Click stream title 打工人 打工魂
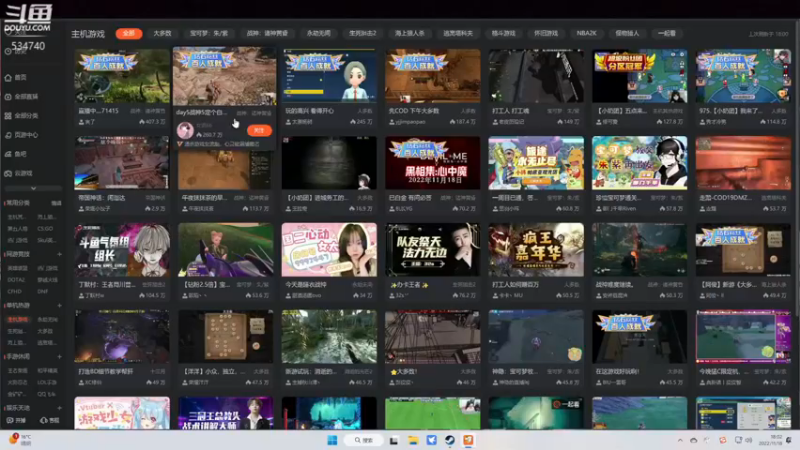 511,111
